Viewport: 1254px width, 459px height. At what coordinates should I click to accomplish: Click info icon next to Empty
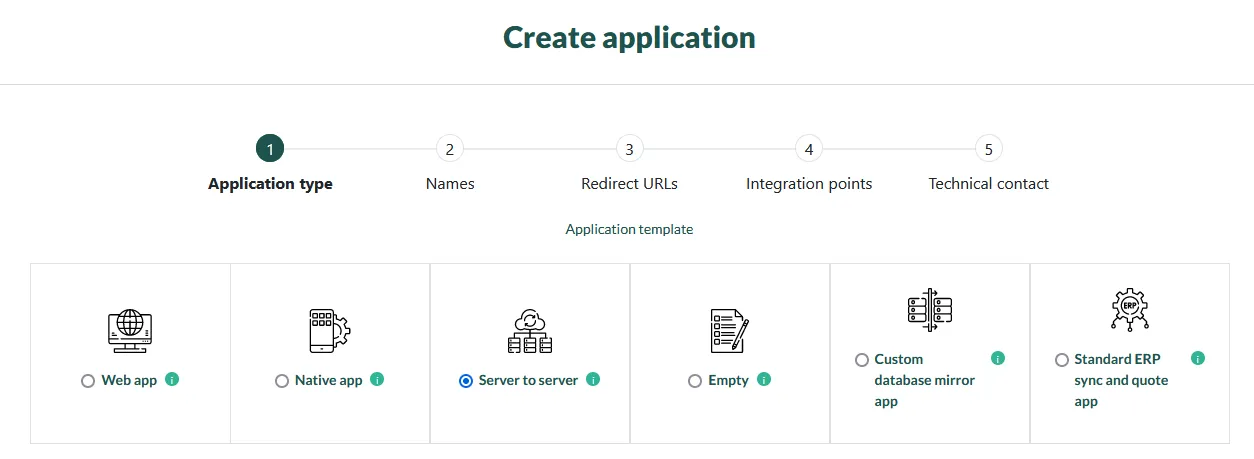(x=764, y=380)
